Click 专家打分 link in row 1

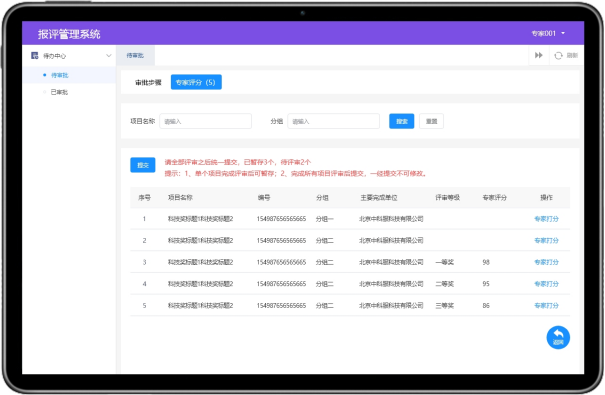coord(546,219)
